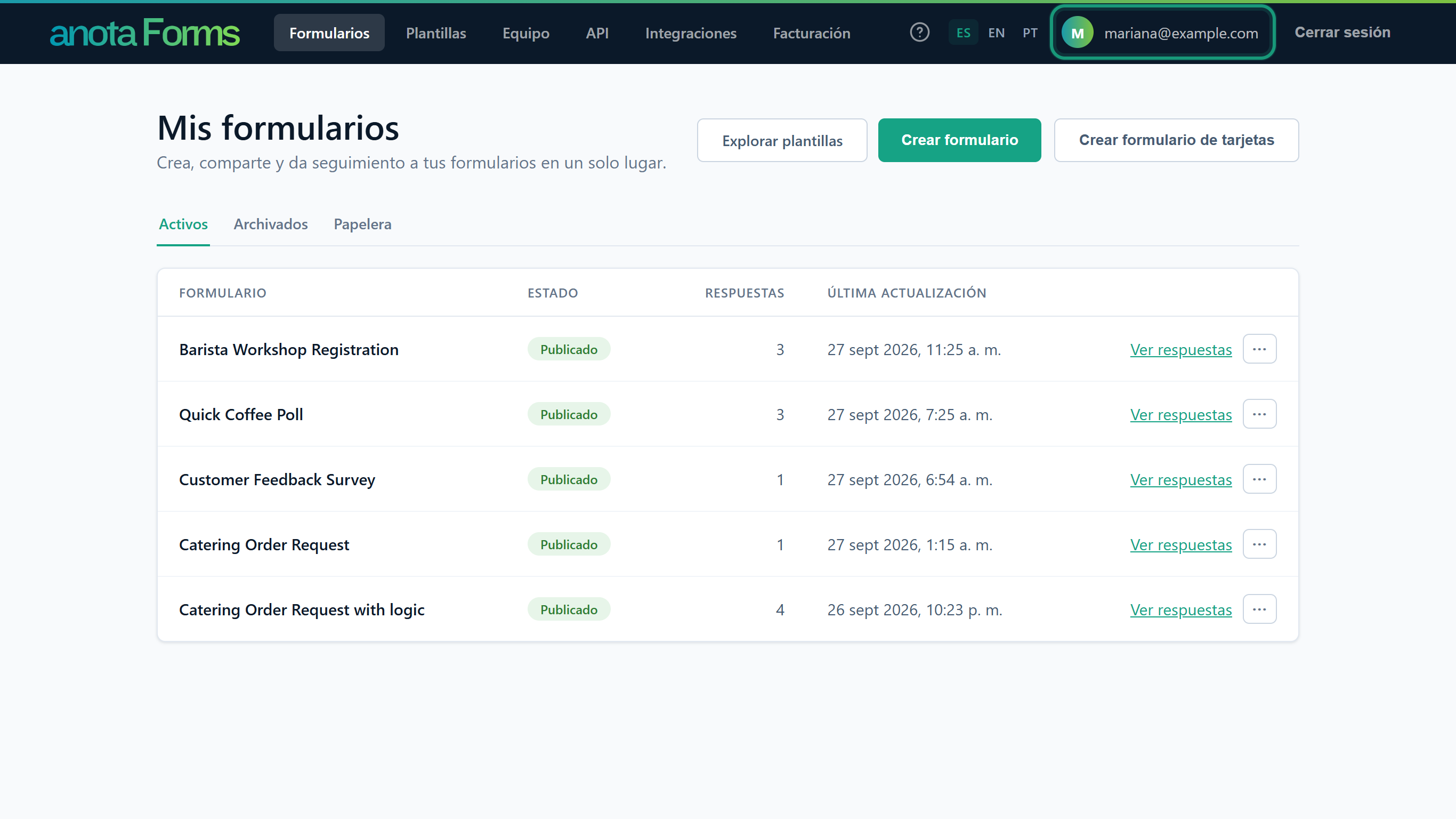Open more options for Catering Order Request with logic
This screenshot has width=1456, height=819.
[1259, 609]
